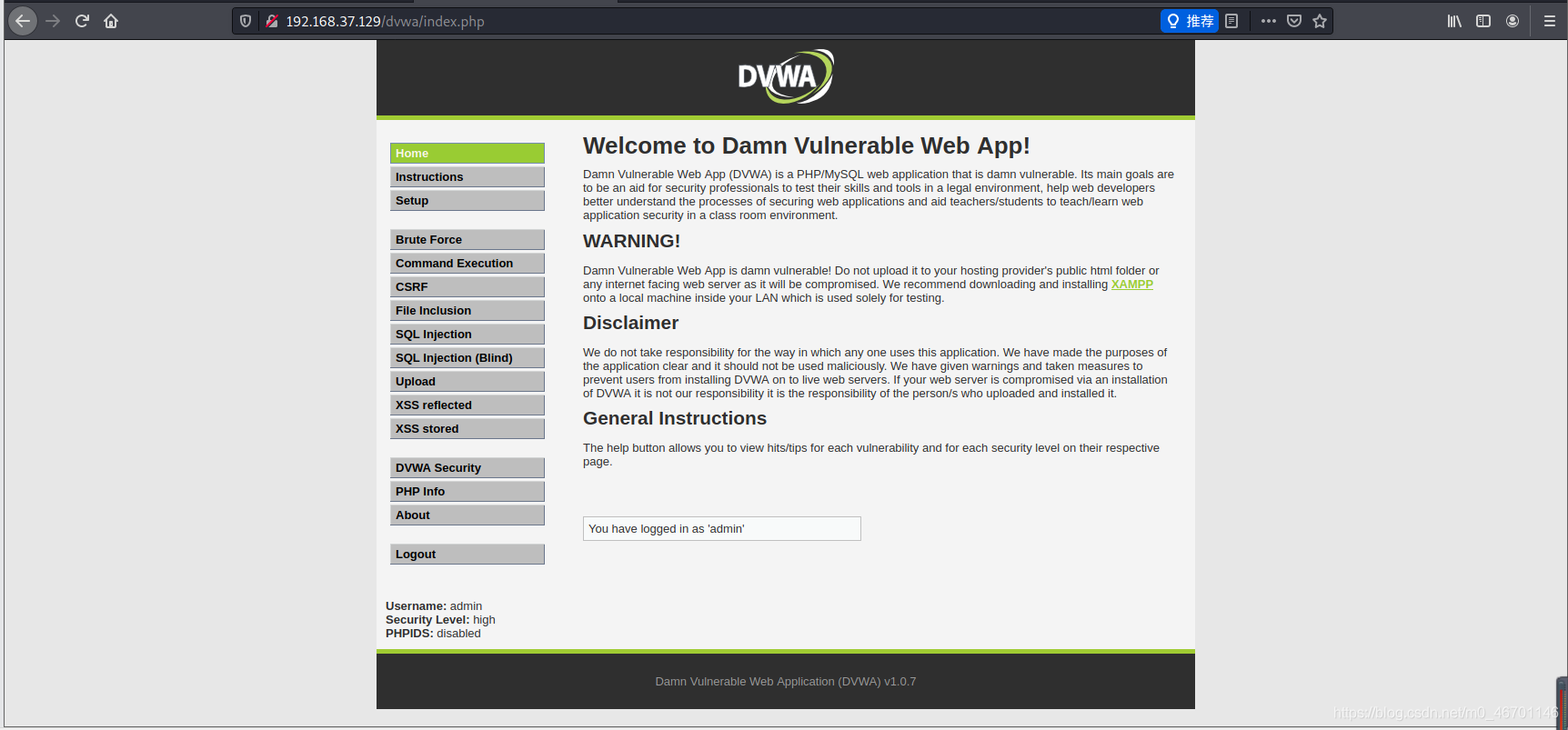Go to the browser home page icon

coord(111,21)
